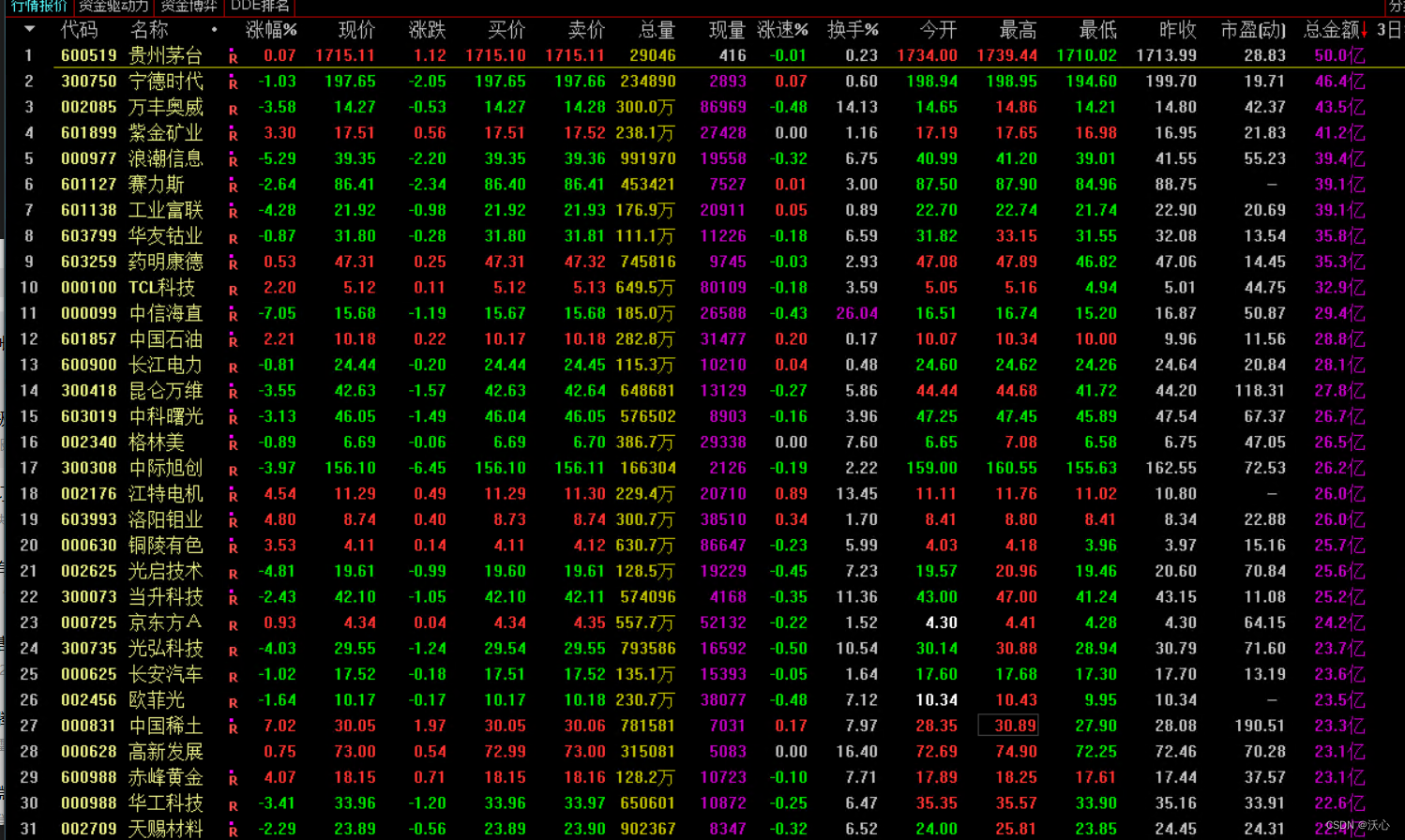Switch to the DDE排名 tab

(260, 6)
